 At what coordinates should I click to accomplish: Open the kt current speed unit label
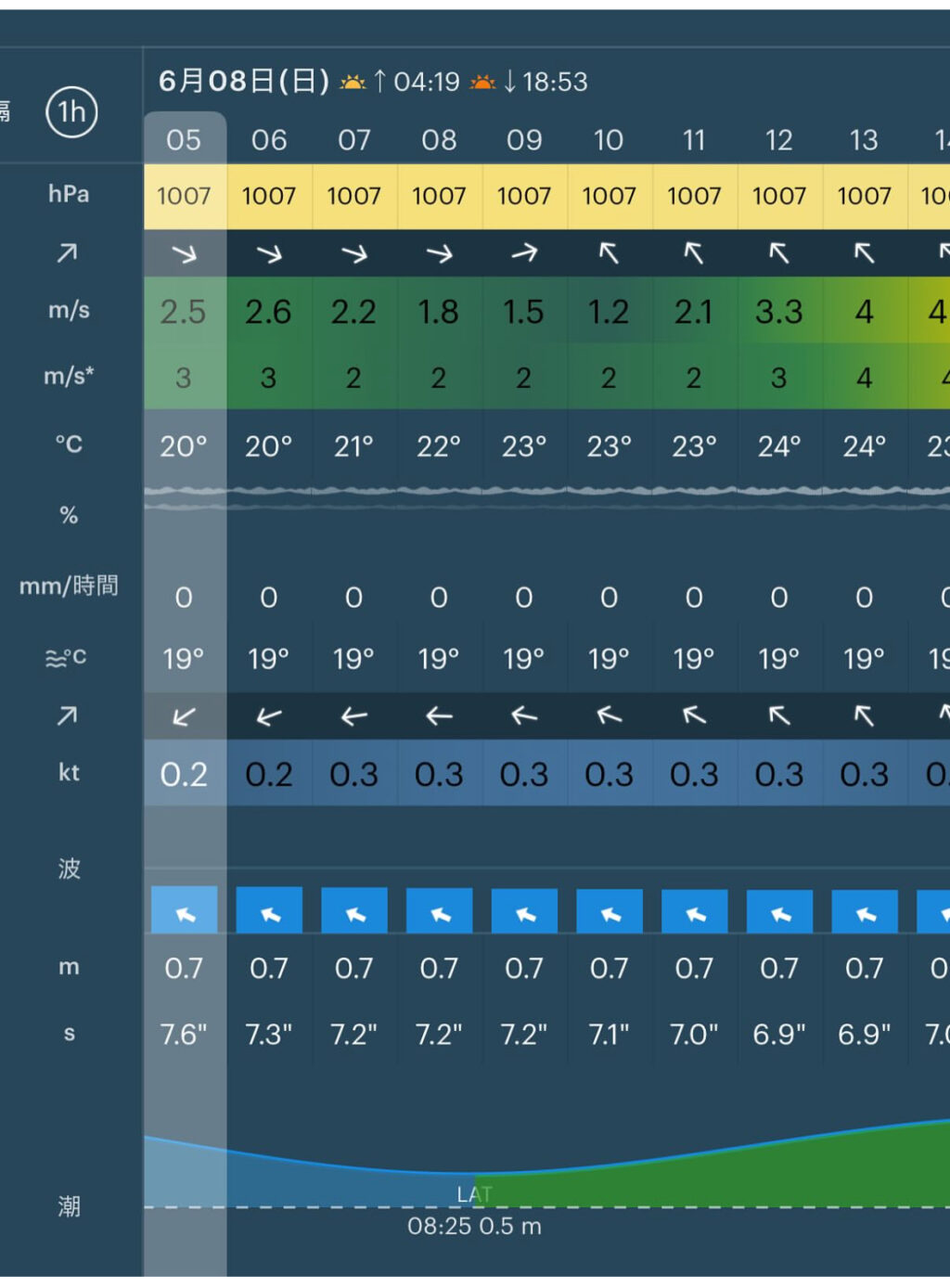(69, 772)
